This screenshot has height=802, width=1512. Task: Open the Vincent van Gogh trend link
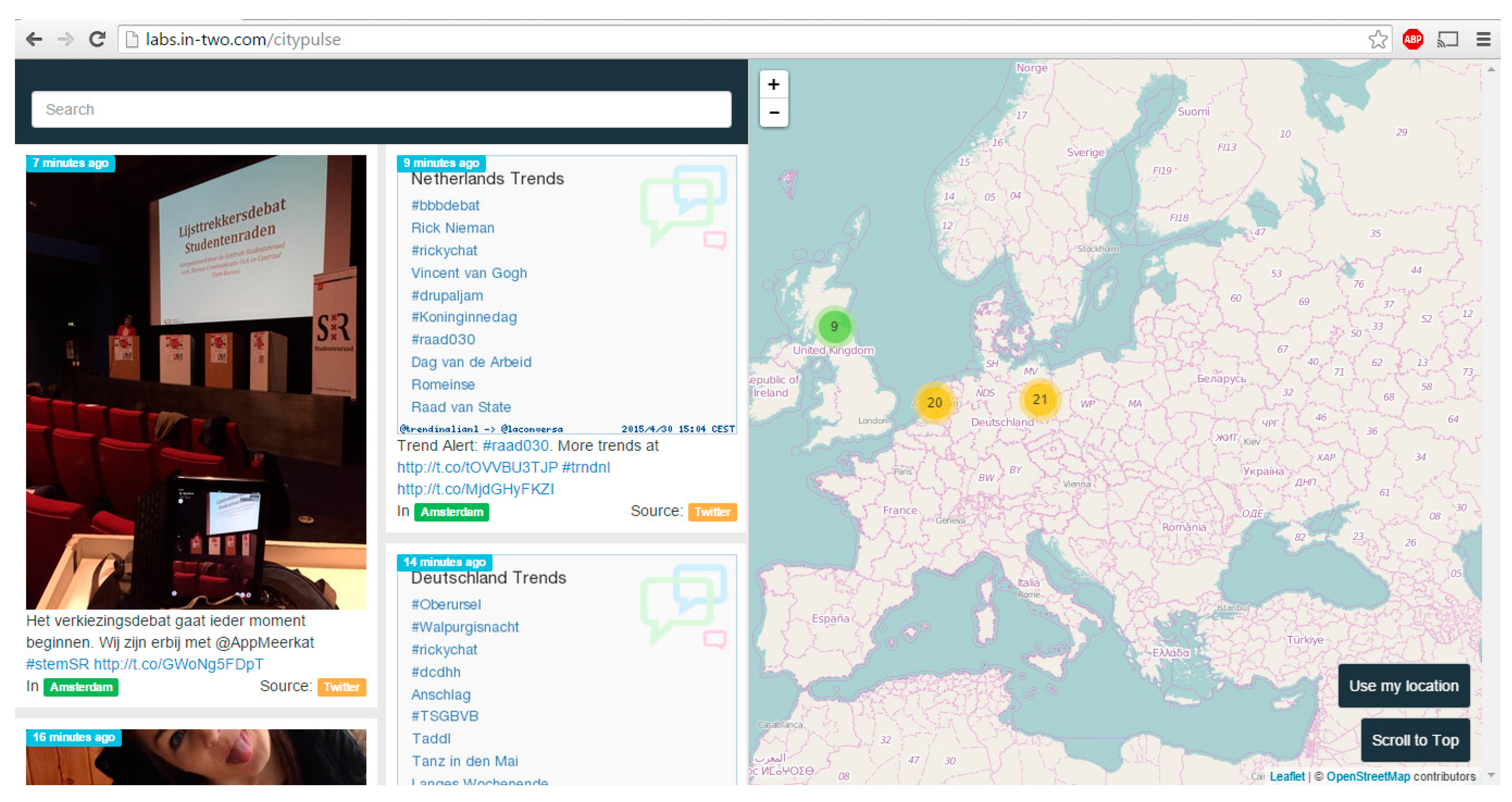tap(468, 273)
